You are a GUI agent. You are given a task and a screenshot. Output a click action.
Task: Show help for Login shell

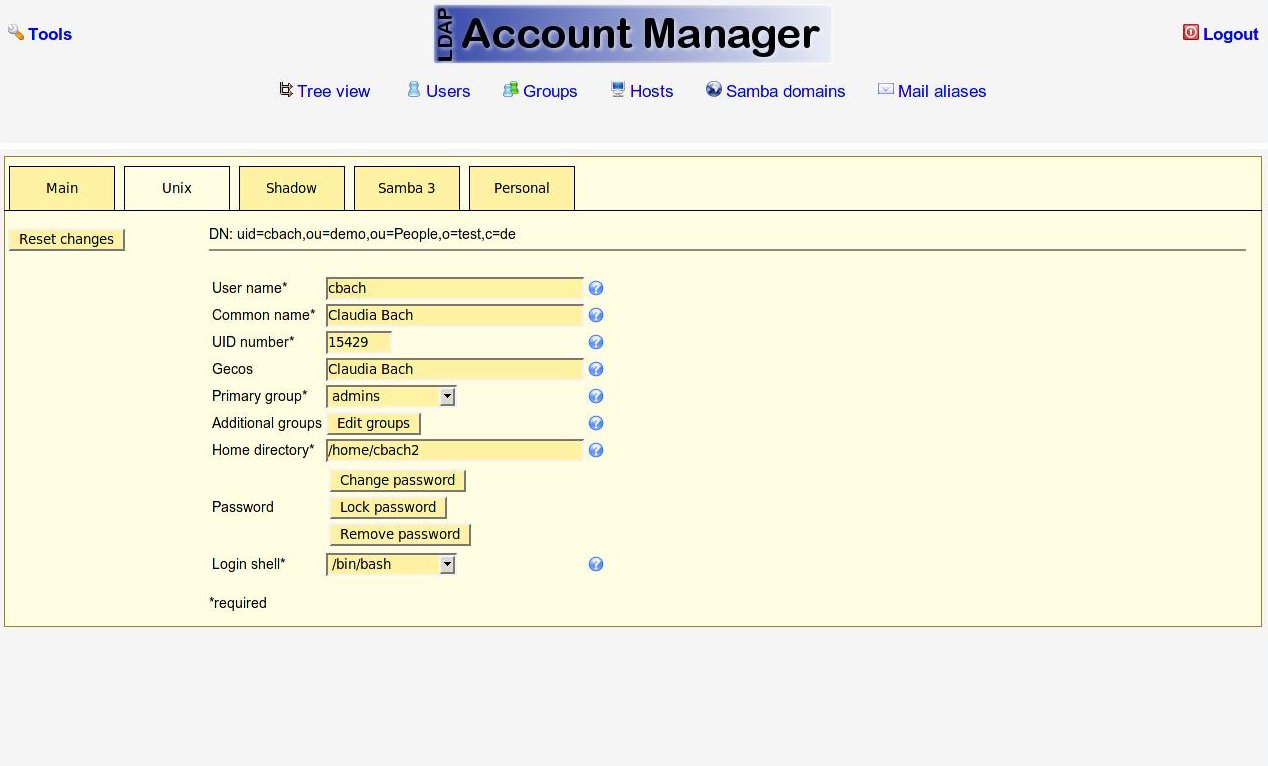click(596, 564)
